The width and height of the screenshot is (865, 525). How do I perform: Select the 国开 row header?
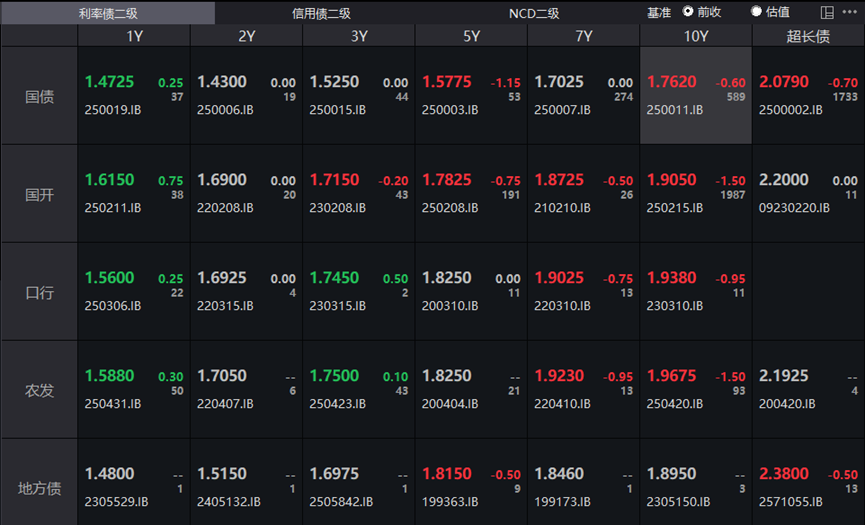pyautogui.click(x=40, y=194)
